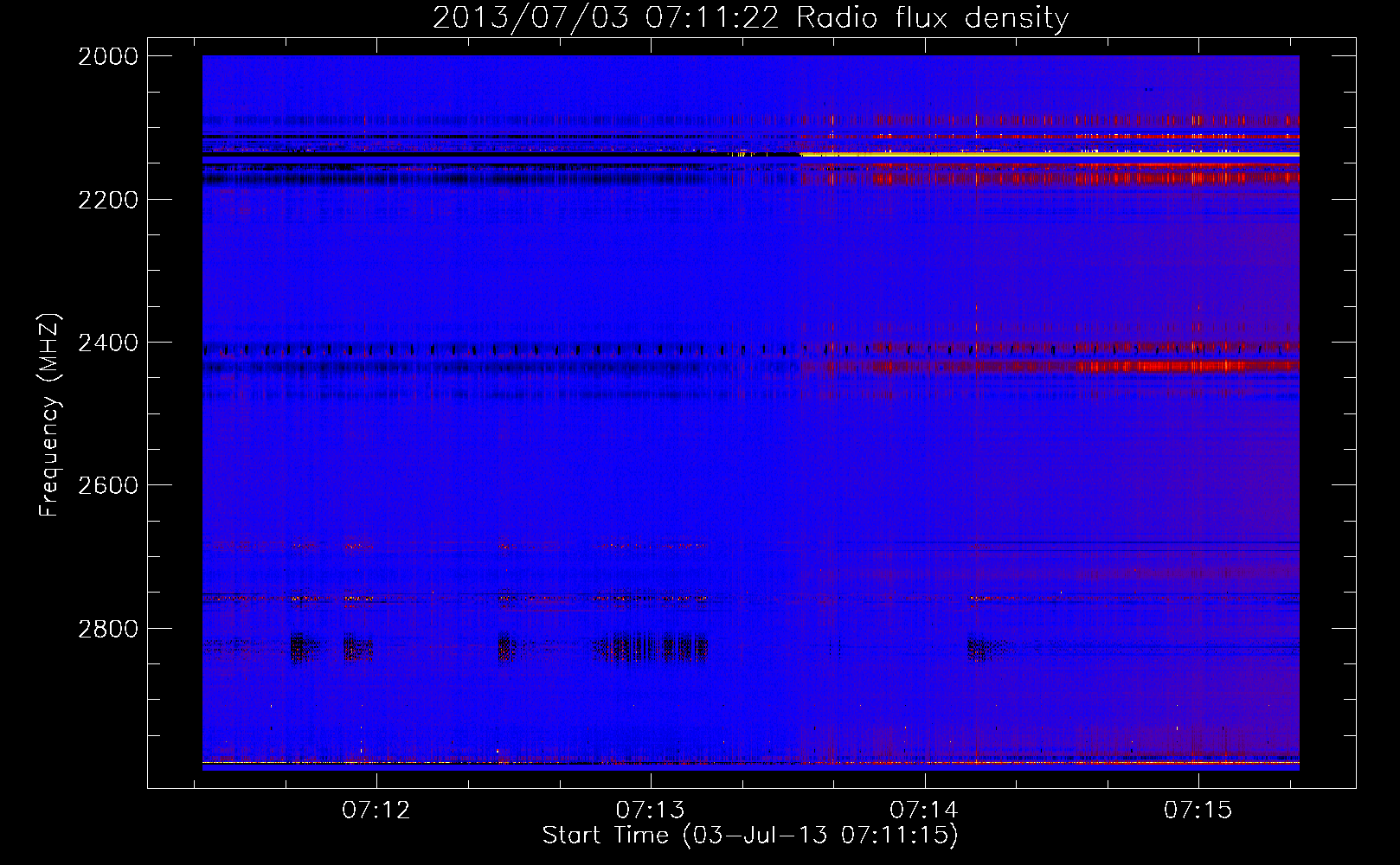Image resolution: width=1400 pixels, height=865 pixels.
Task: Select the 2800 frequency tick label
Action: click(108, 629)
